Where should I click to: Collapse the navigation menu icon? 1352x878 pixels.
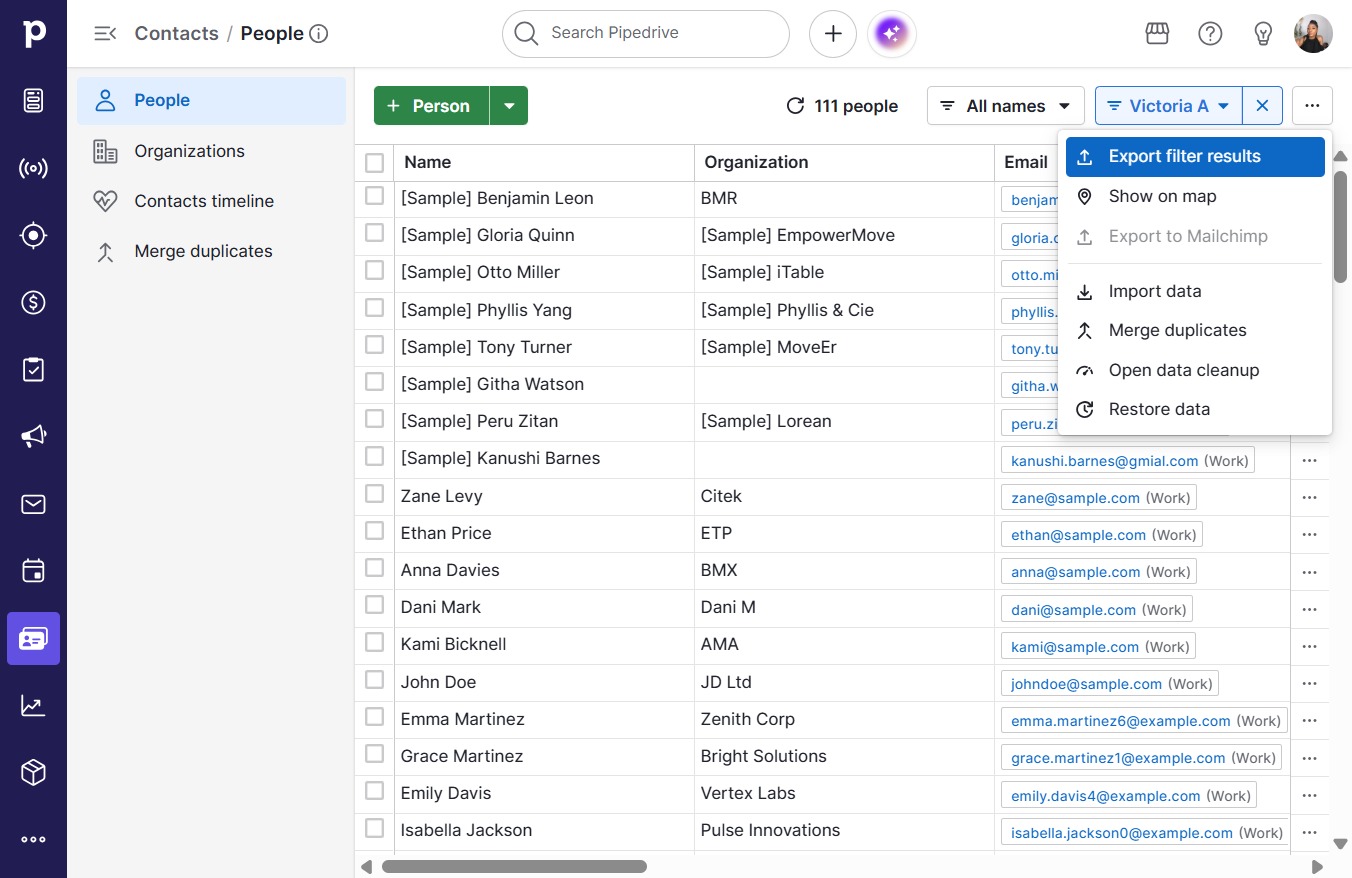click(x=104, y=34)
